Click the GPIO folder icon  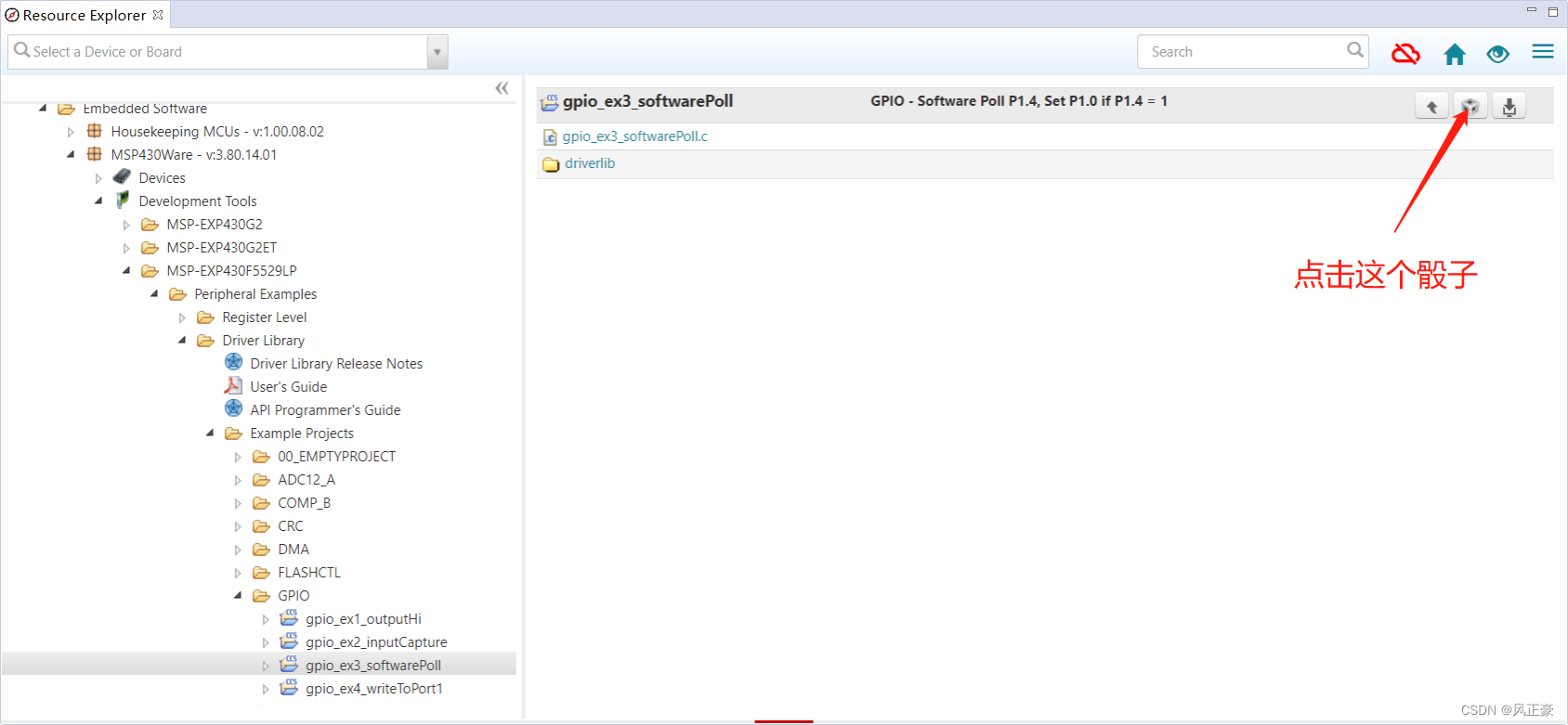[261, 596]
